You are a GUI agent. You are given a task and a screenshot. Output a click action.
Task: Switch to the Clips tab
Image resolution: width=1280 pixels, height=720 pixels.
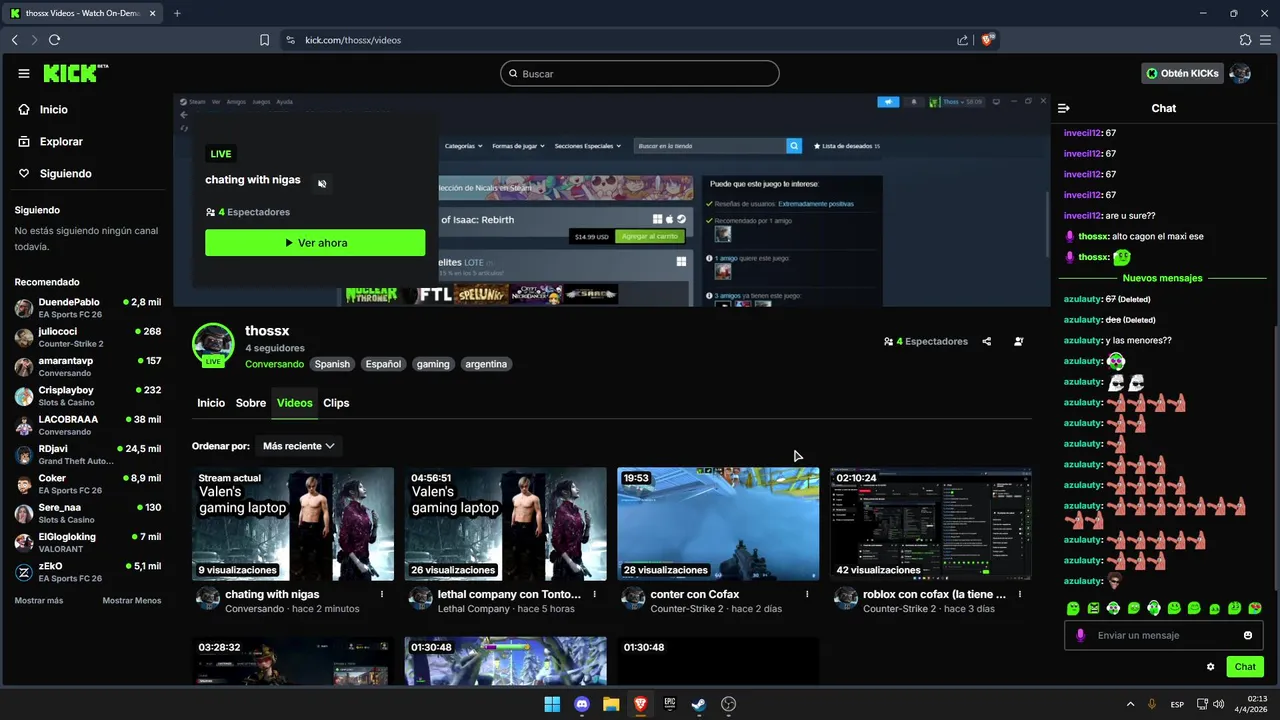pos(336,403)
